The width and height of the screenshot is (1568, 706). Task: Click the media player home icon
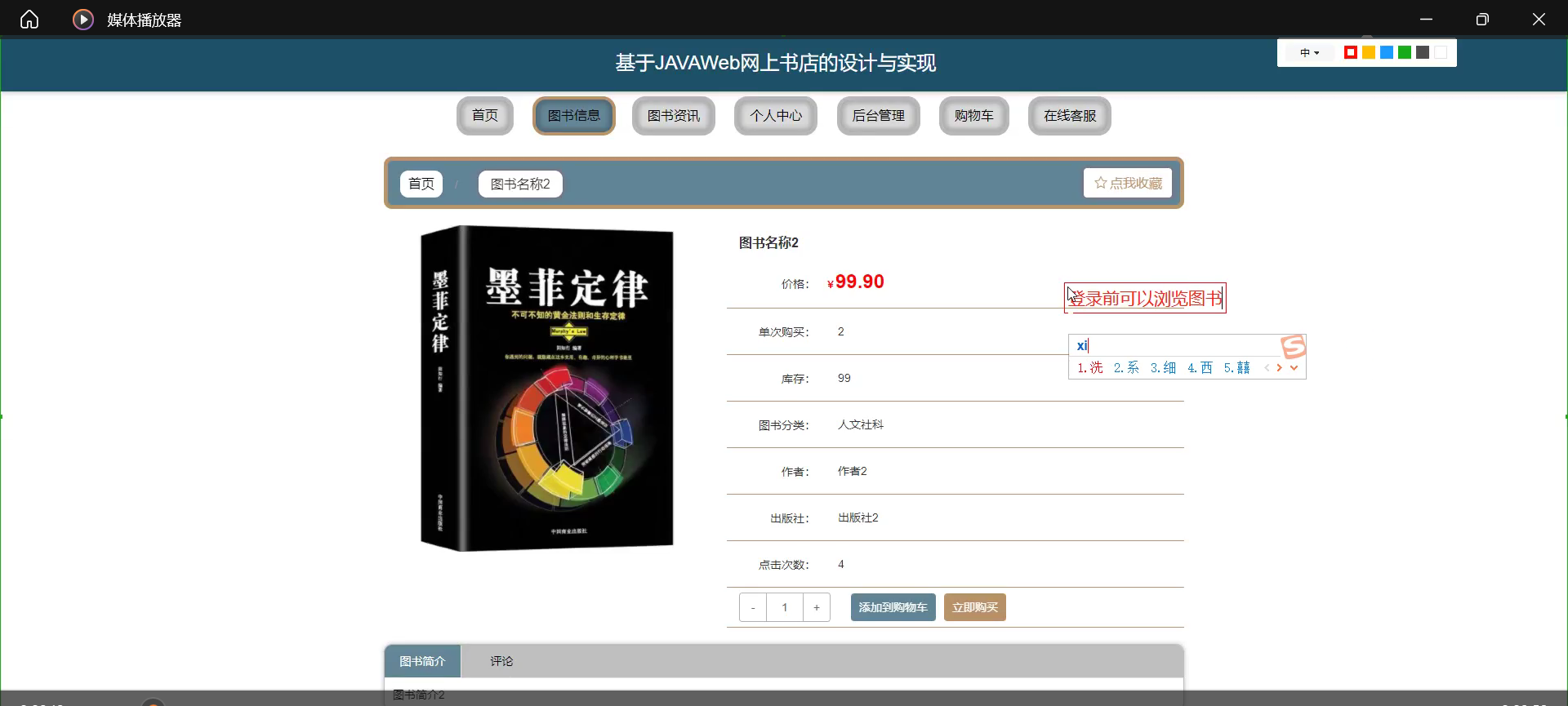29,19
